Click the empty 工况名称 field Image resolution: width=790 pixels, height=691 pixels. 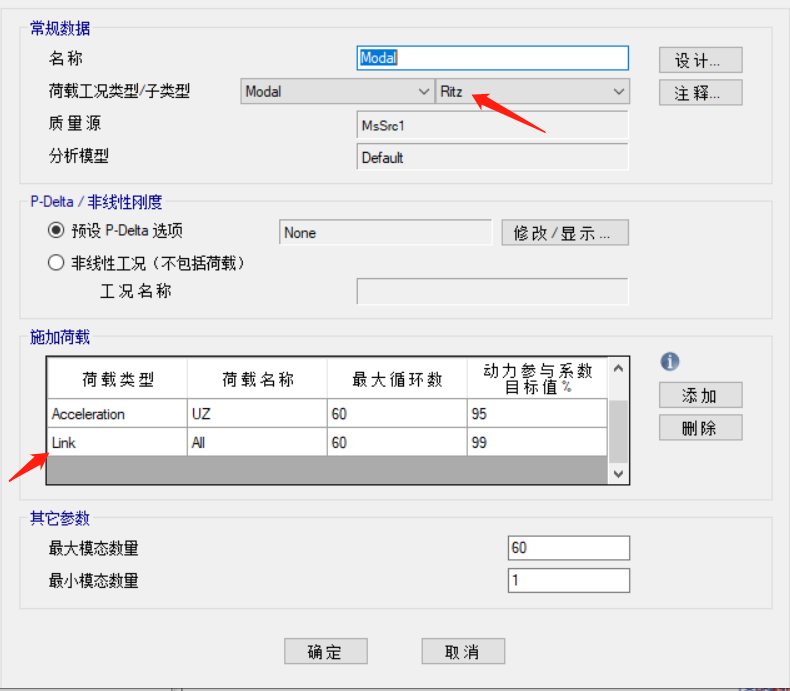click(492, 291)
